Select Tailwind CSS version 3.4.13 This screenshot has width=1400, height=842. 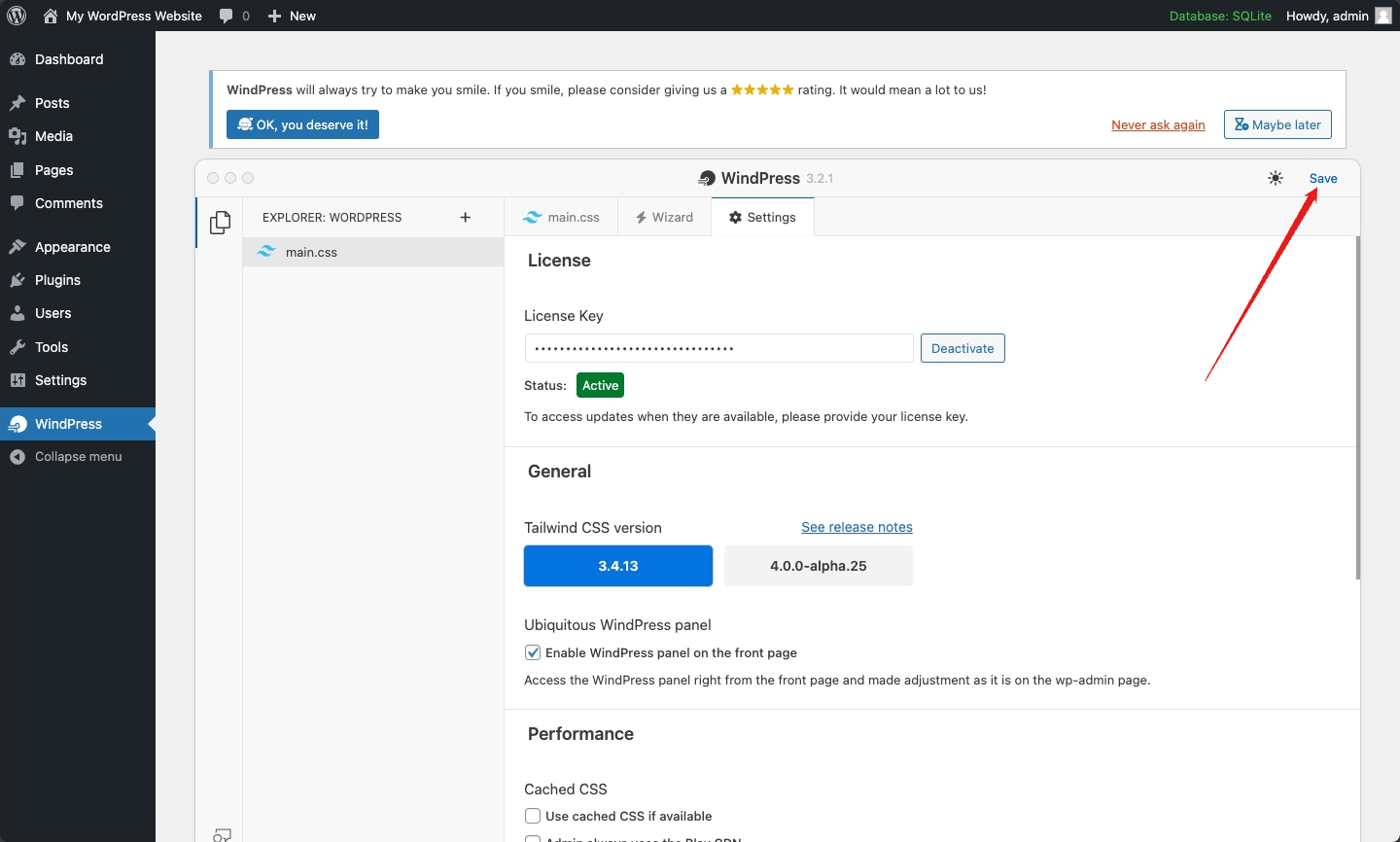618,566
